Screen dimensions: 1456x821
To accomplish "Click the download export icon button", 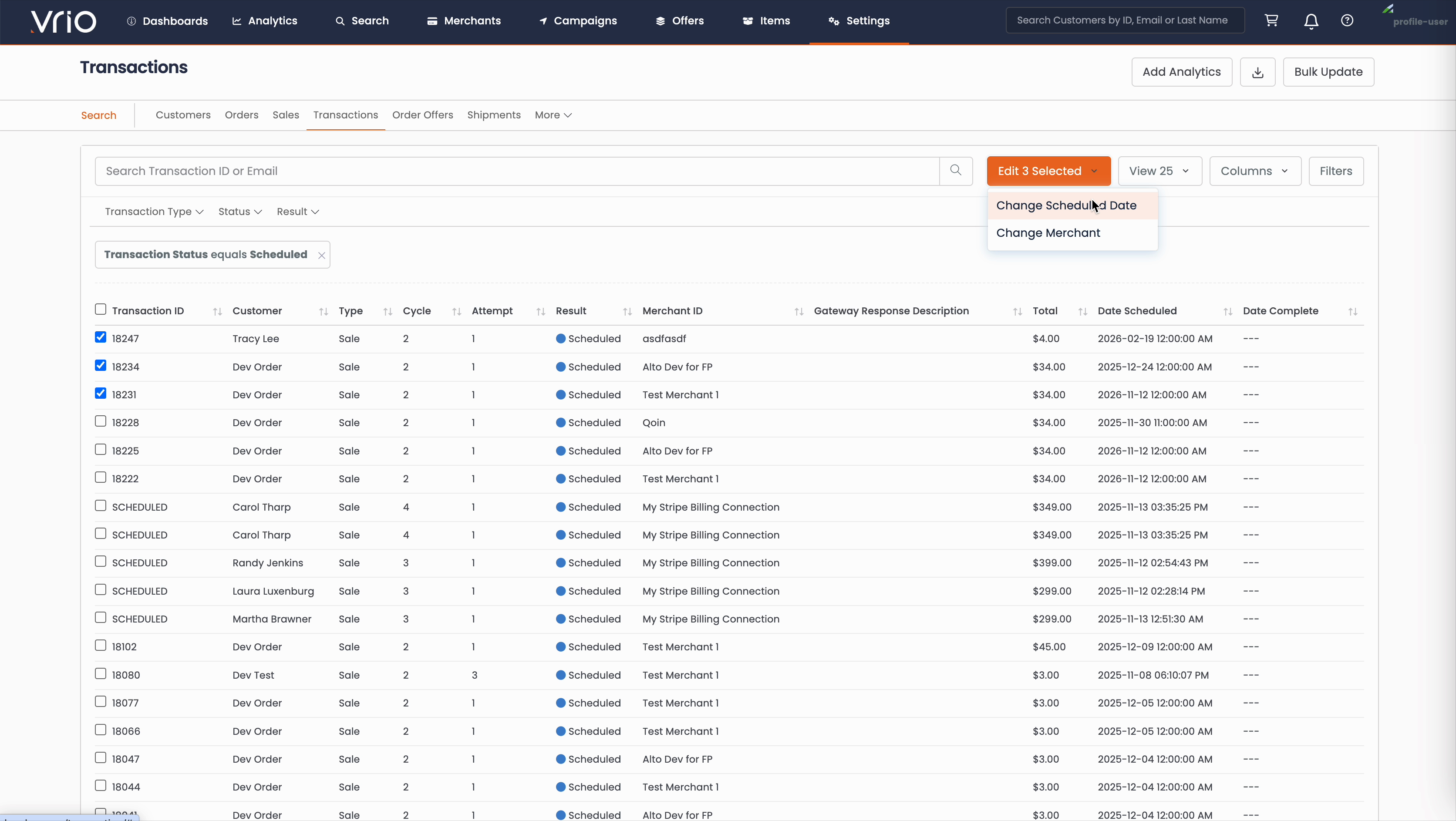I will point(1257,72).
